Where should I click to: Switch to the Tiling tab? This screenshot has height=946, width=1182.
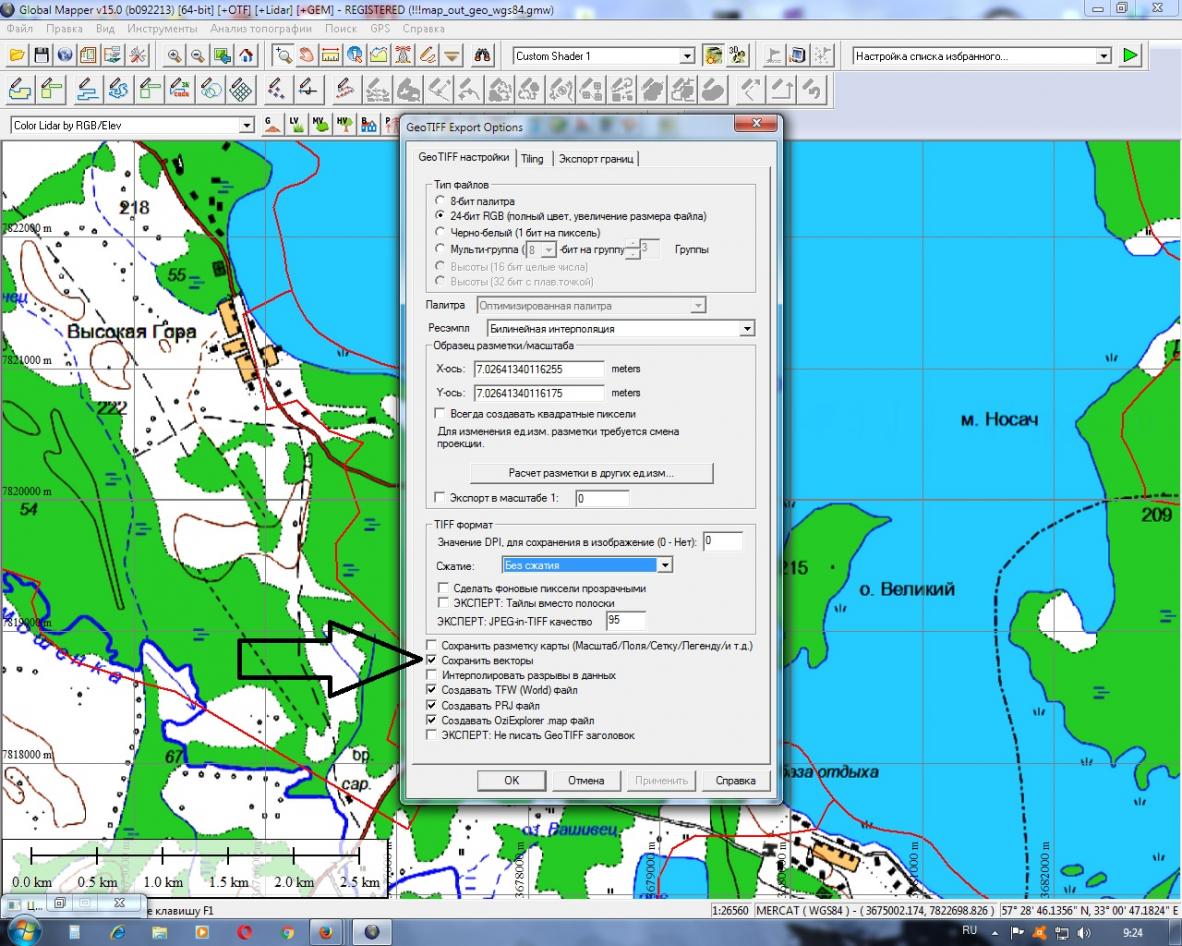pos(532,158)
